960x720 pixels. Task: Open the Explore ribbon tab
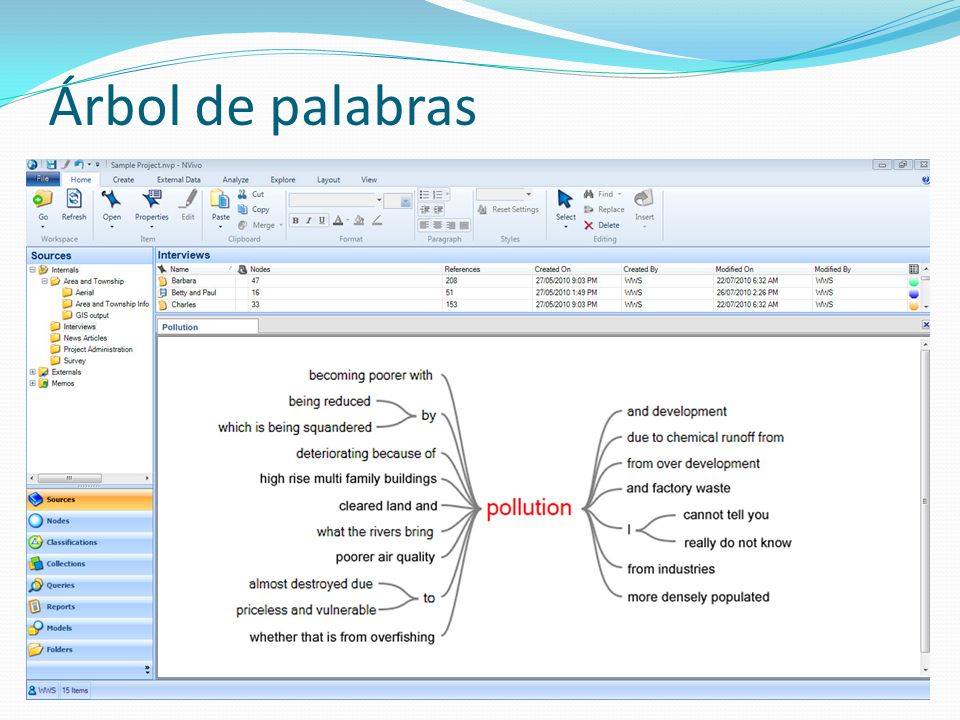(x=283, y=179)
